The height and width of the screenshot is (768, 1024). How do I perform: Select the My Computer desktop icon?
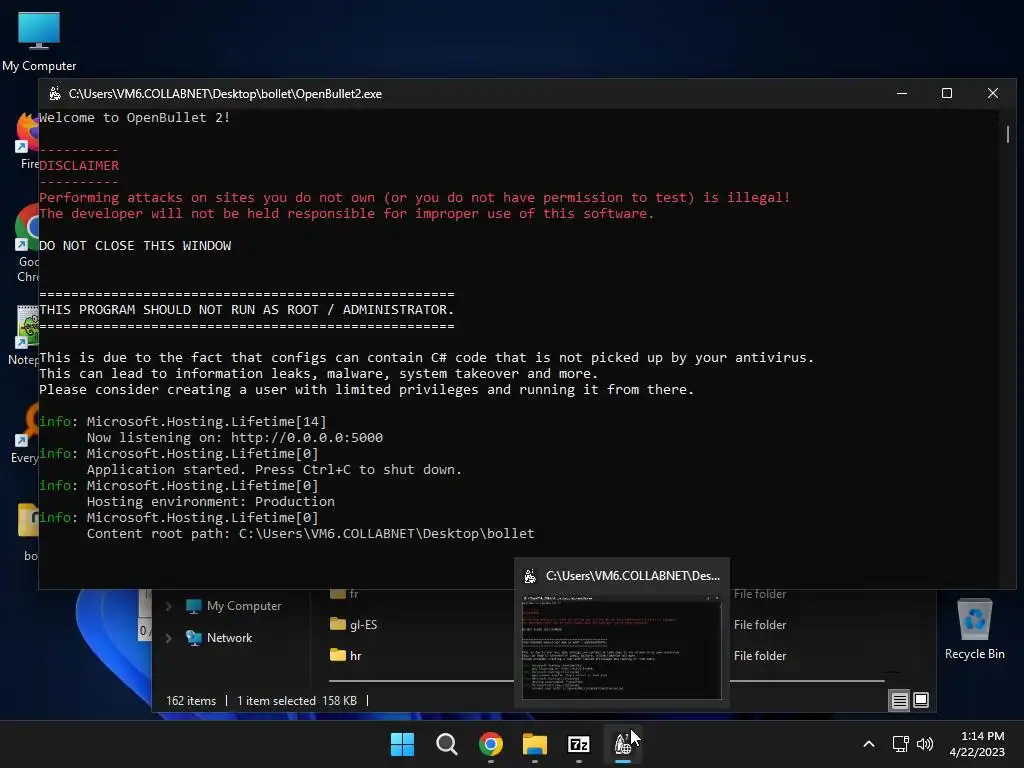click(39, 40)
